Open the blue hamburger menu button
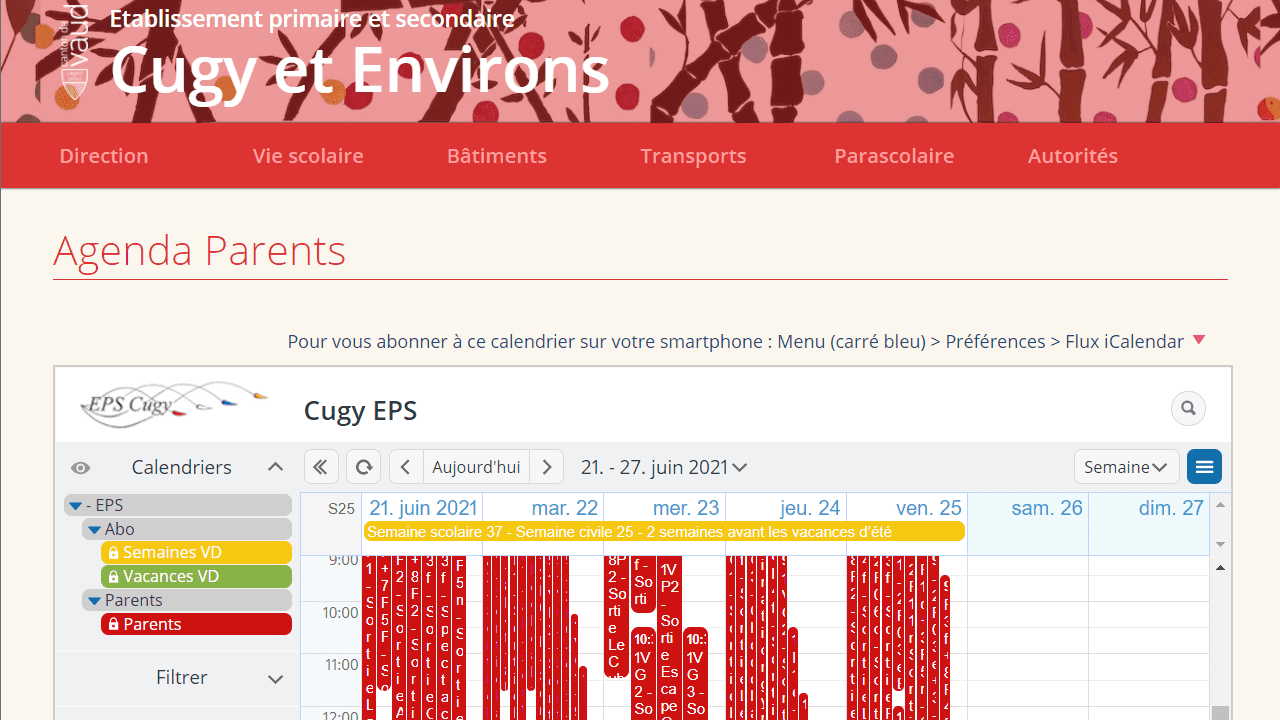1280x720 pixels. (x=1204, y=467)
